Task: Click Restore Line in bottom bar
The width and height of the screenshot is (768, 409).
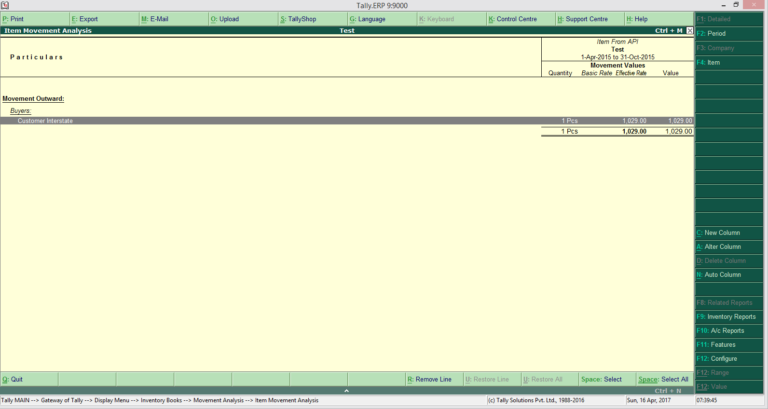Action: tap(492, 379)
